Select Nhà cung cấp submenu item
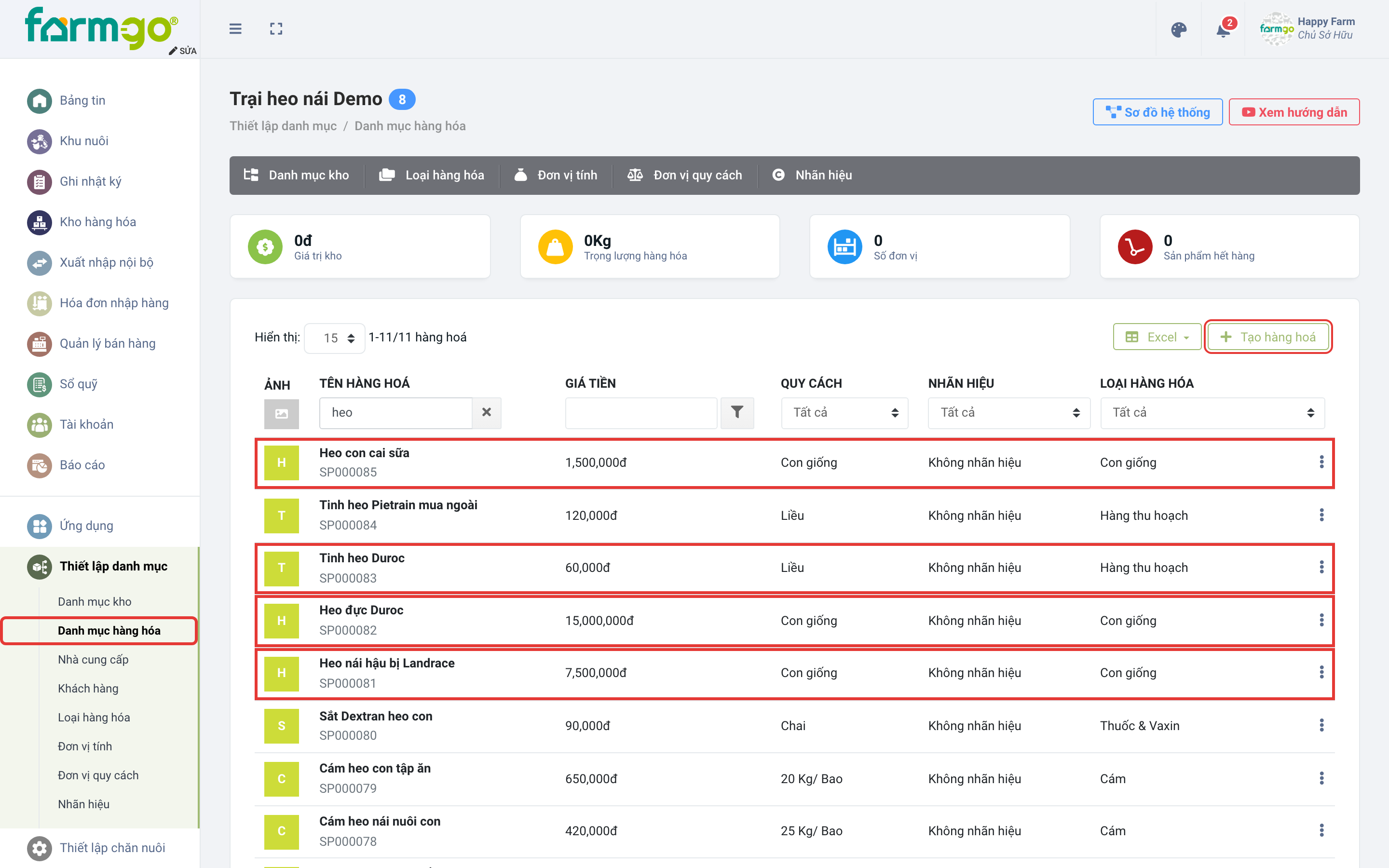Viewport: 1389px width, 868px height. pyautogui.click(x=93, y=660)
